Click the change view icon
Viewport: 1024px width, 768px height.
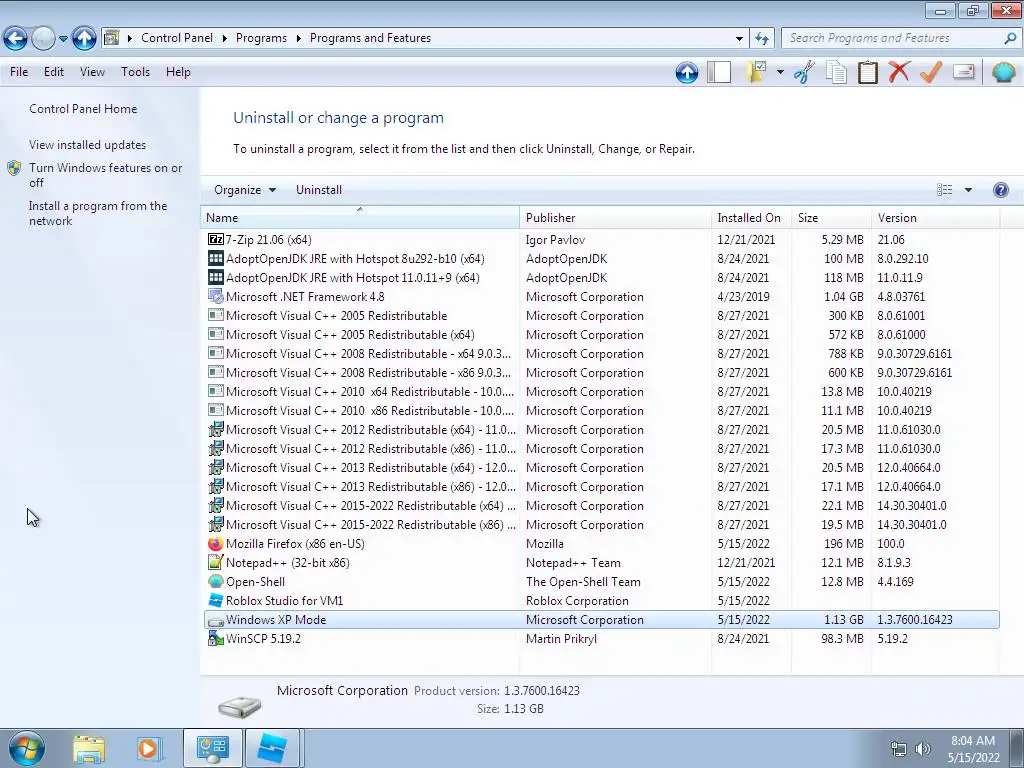click(x=944, y=190)
